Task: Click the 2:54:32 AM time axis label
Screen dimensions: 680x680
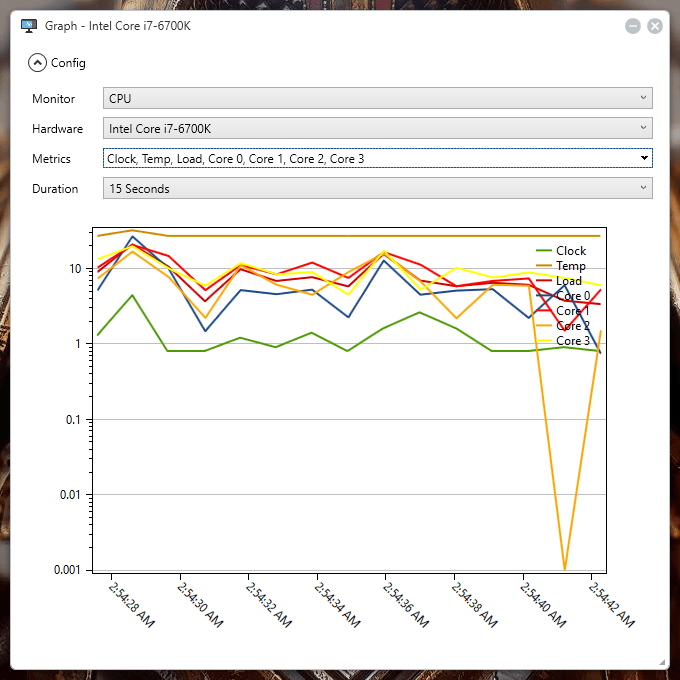Action: click(268, 605)
